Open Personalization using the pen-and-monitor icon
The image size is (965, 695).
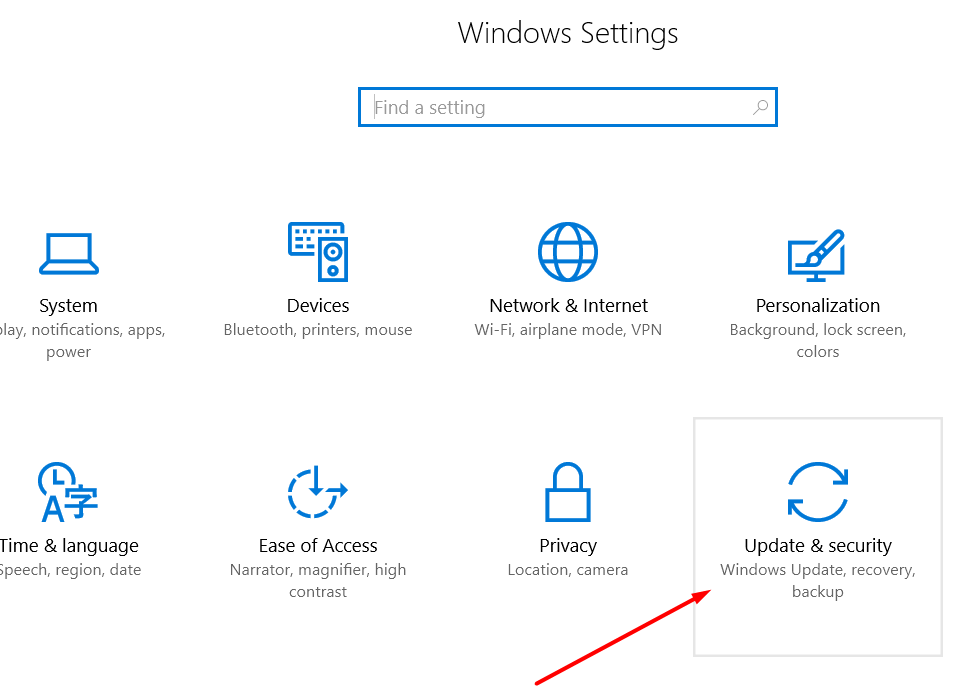point(817,251)
